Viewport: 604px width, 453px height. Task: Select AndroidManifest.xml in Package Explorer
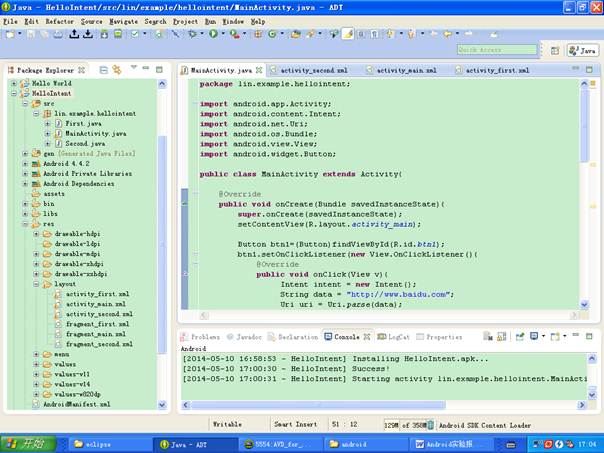(x=76, y=404)
